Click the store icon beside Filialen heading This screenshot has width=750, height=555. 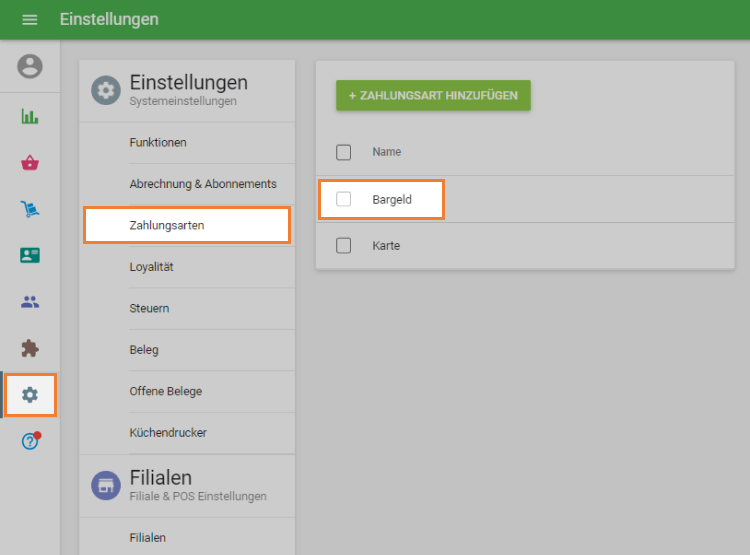click(106, 486)
